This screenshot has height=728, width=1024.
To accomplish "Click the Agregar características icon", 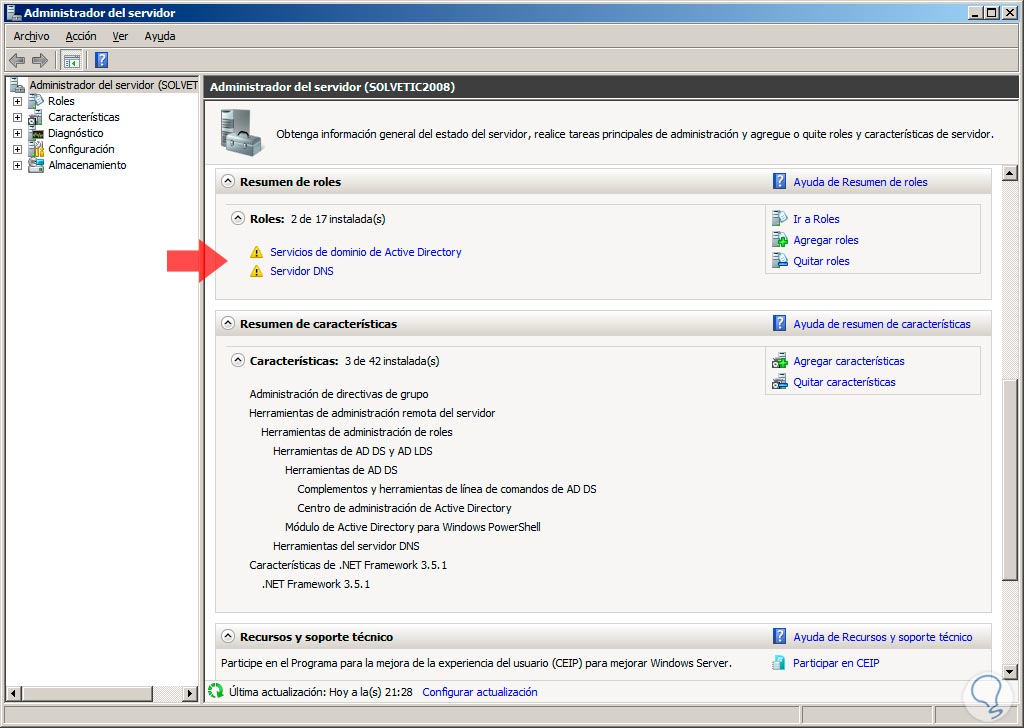I will 780,361.
